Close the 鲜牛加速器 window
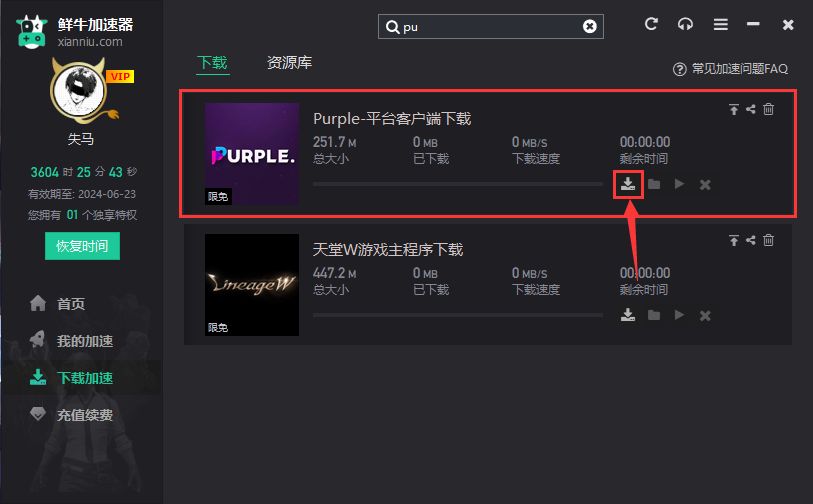Viewport: 813px width, 504px height. (788, 24)
